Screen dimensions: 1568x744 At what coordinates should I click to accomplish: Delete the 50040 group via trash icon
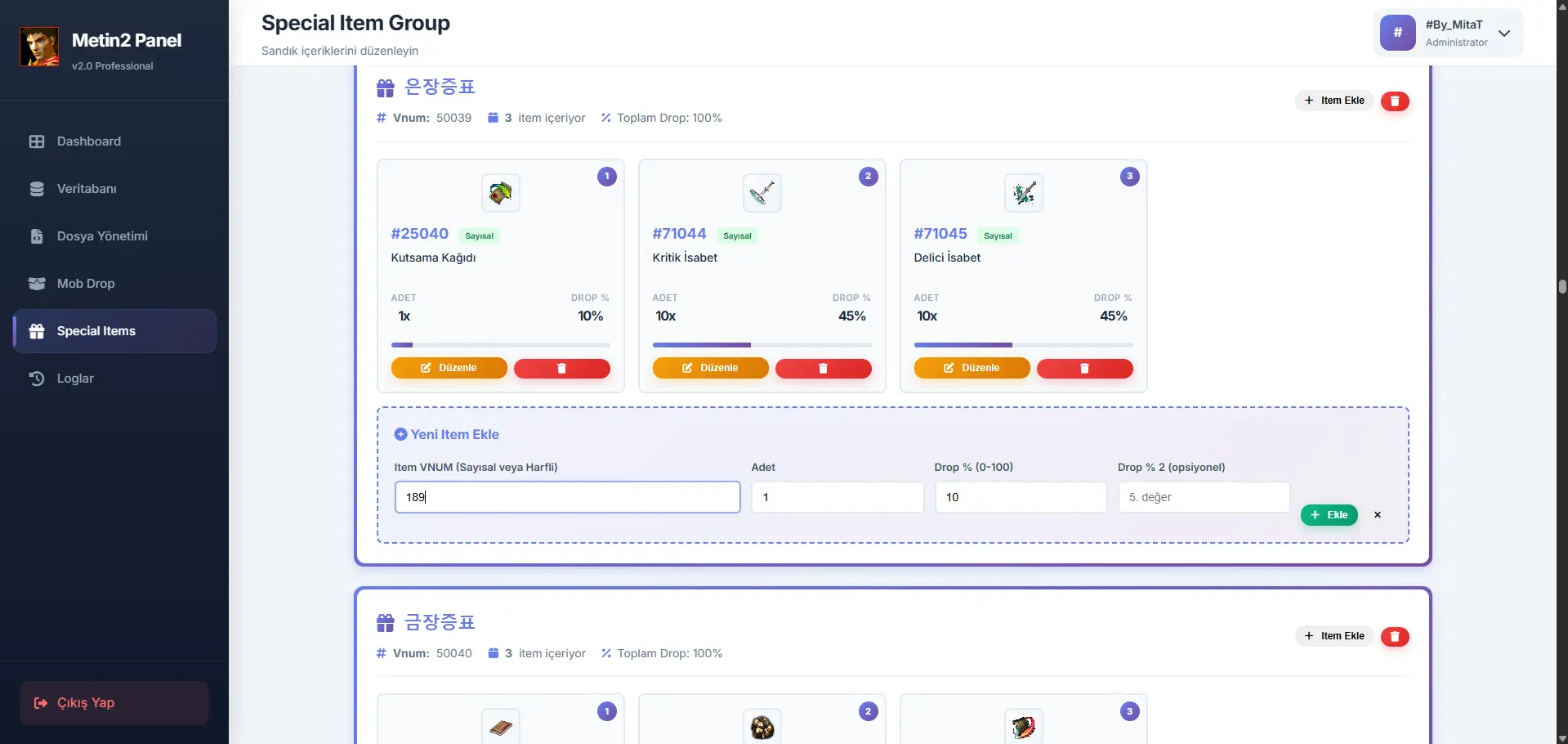pos(1395,637)
